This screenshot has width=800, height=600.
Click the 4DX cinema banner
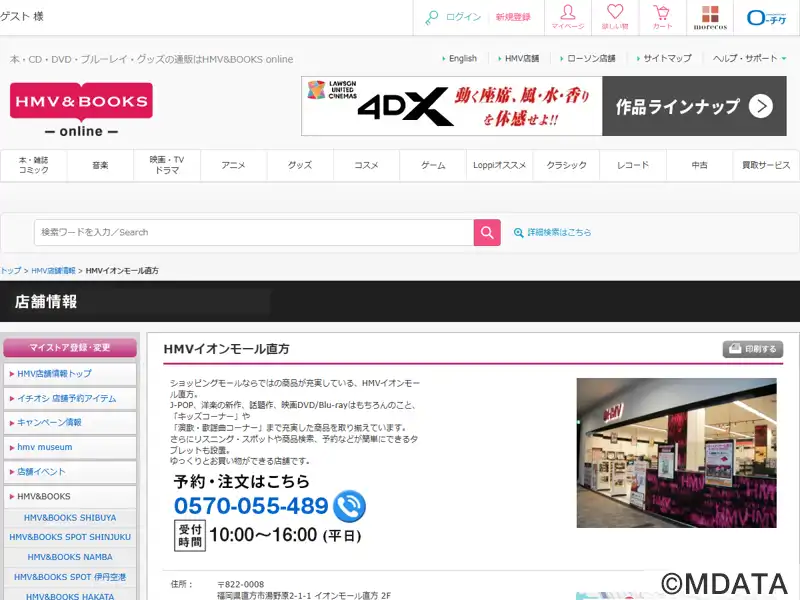(x=543, y=106)
